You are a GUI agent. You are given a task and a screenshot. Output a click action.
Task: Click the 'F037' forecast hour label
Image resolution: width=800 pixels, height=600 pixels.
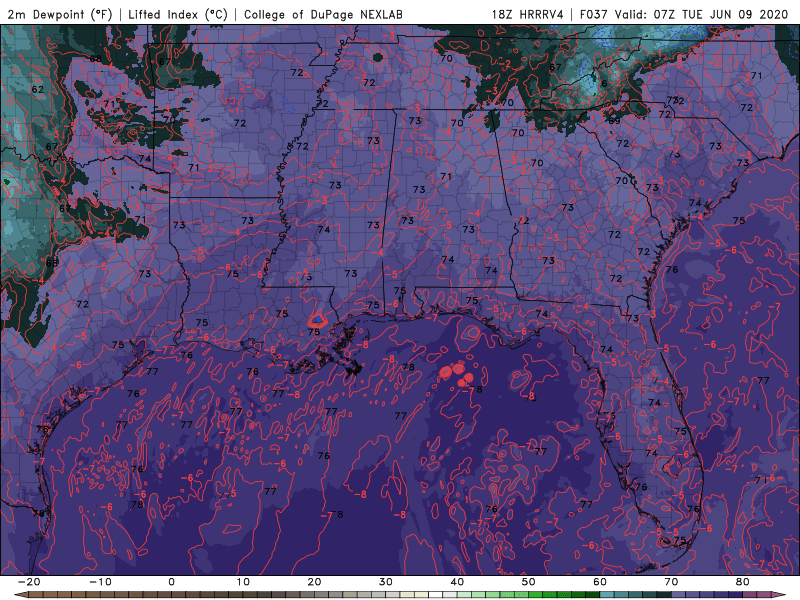point(594,14)
